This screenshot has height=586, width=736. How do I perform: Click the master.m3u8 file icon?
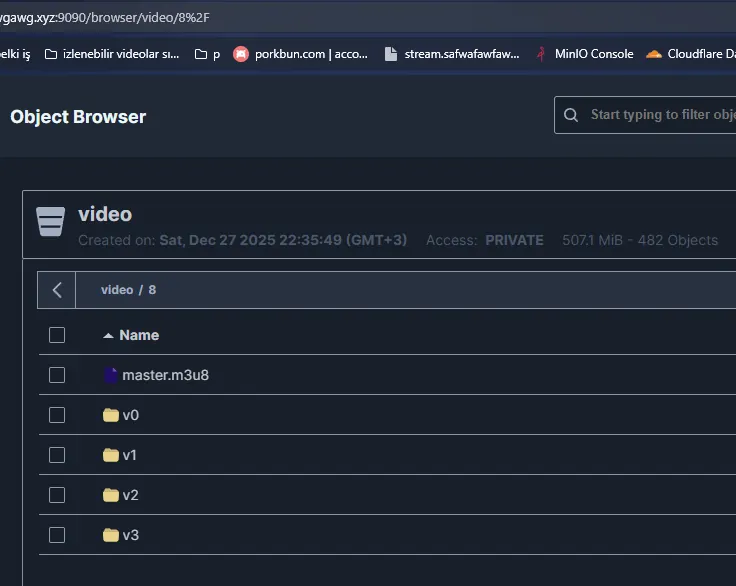(x=111, y=375)
